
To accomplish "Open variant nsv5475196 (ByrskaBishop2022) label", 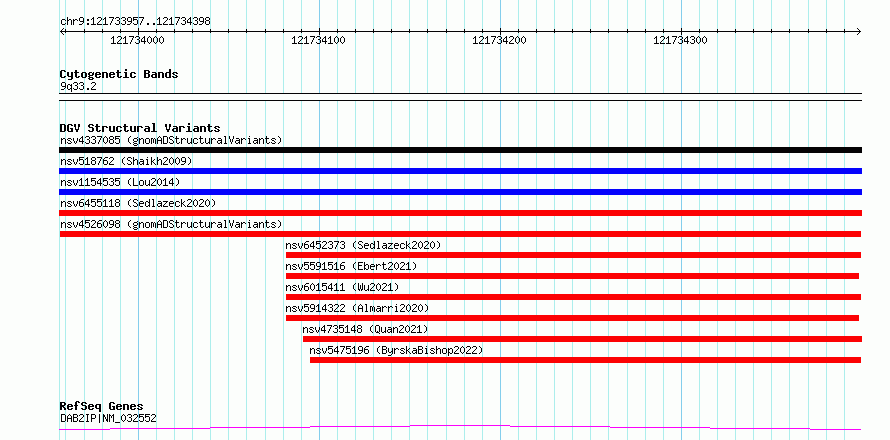I will click(396, 350).
